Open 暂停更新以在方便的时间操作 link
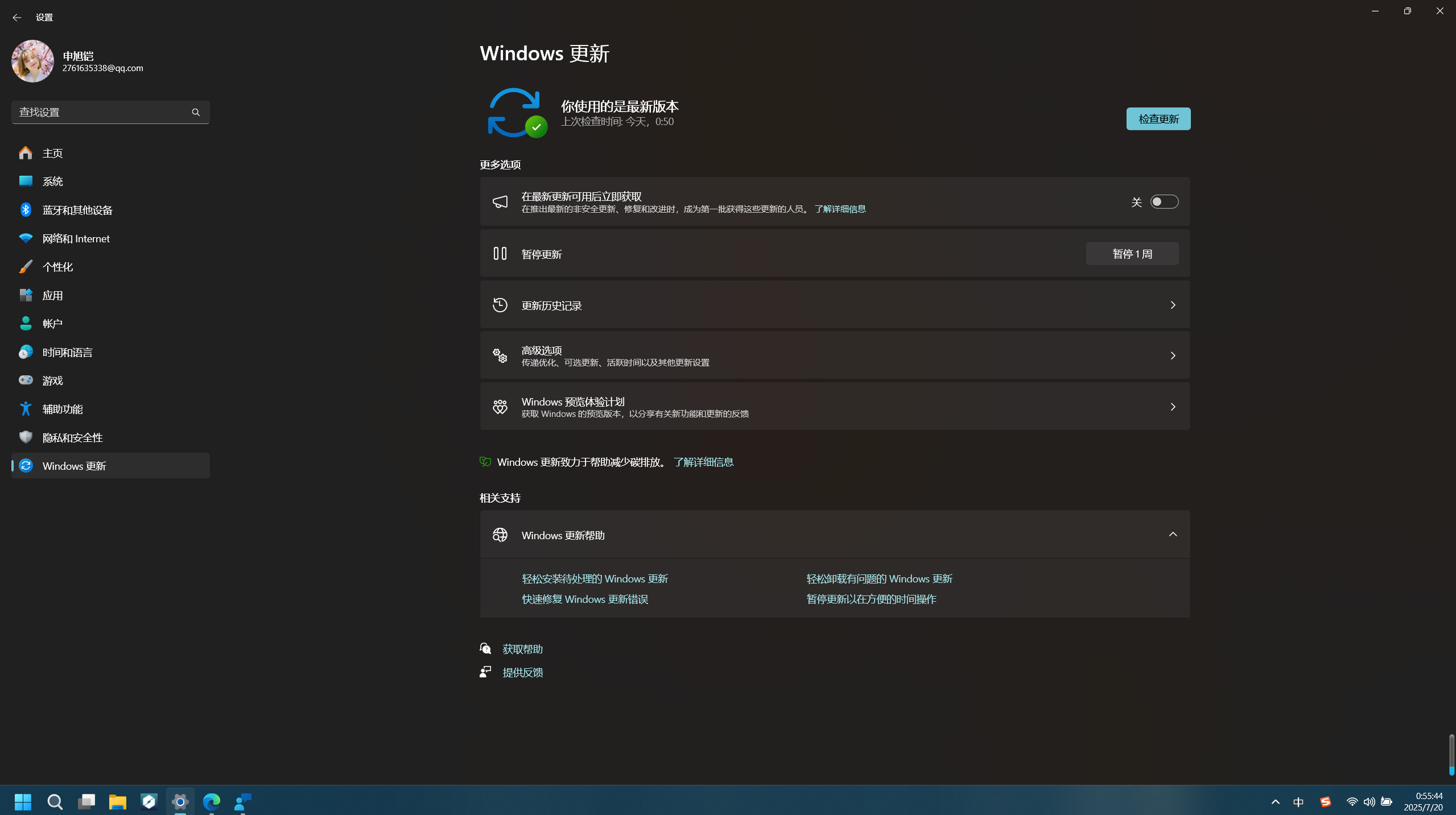The image size is (1456, 815). tap(871, 599)
